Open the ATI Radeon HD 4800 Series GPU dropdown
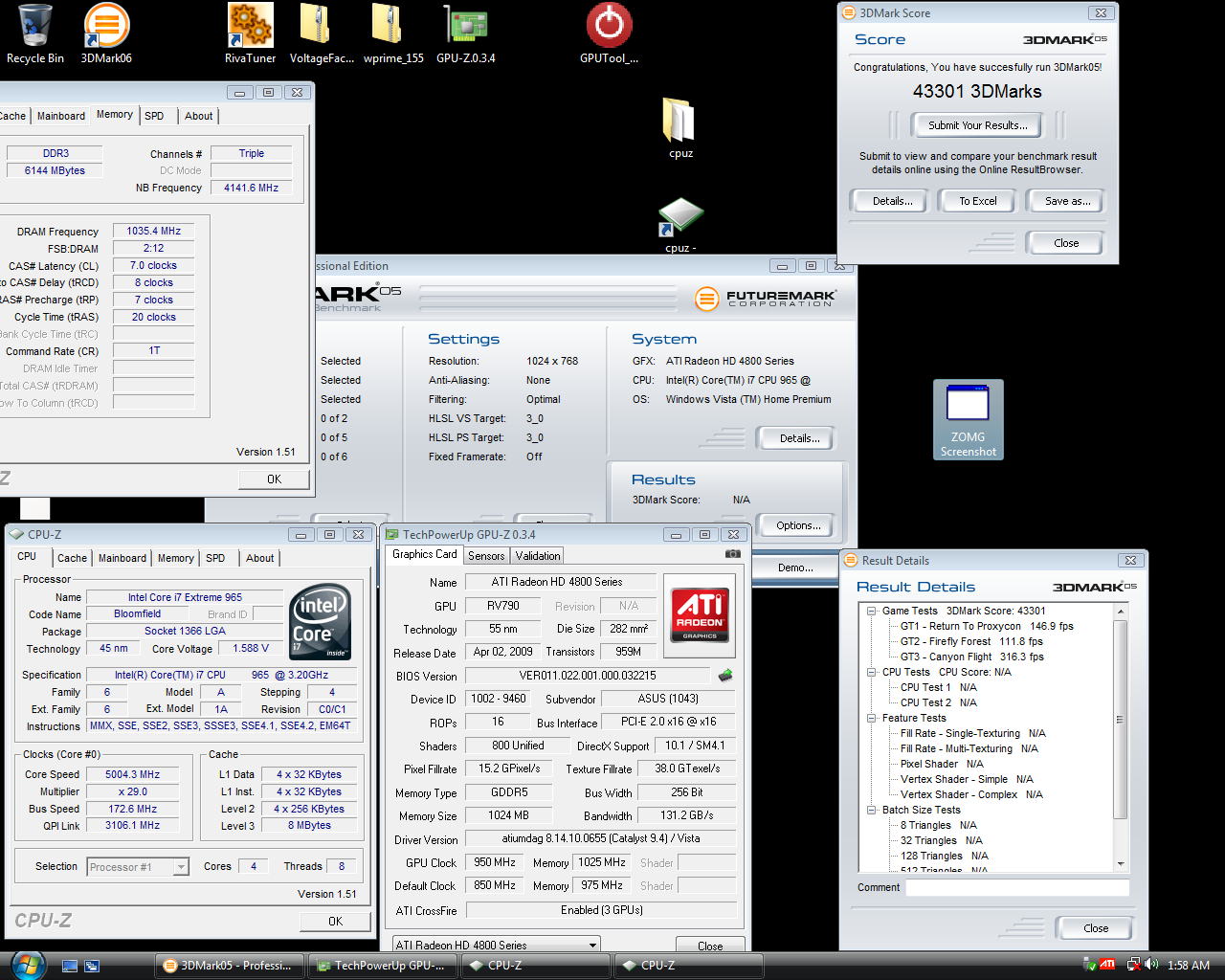 tap(497, 945)
